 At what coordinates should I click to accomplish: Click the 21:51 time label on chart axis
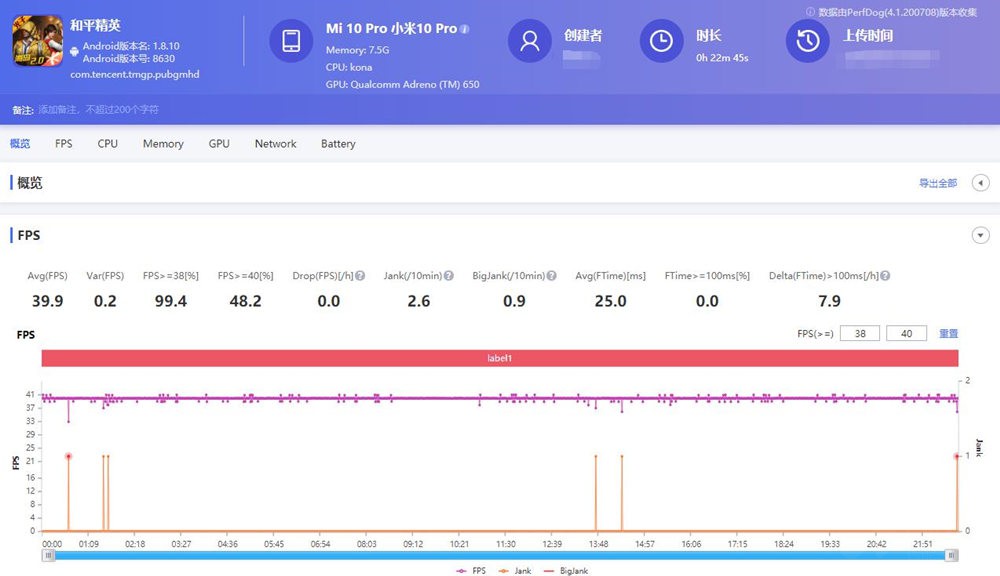[922, 544]
